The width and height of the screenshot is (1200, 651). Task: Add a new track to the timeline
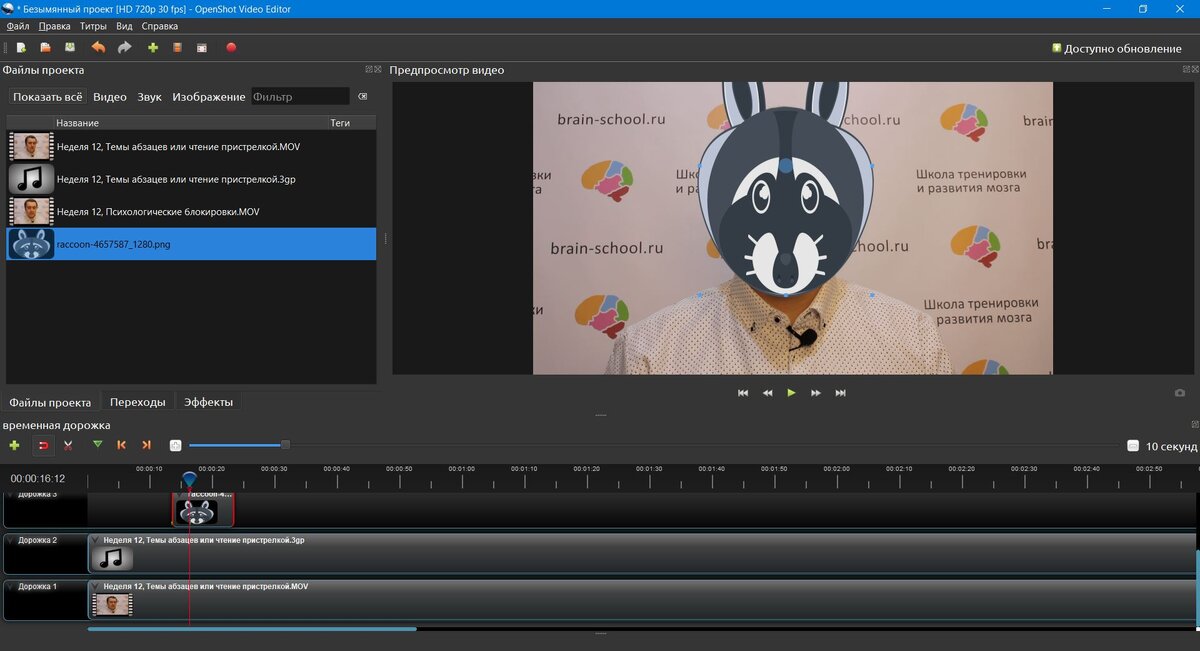(14, 445)
